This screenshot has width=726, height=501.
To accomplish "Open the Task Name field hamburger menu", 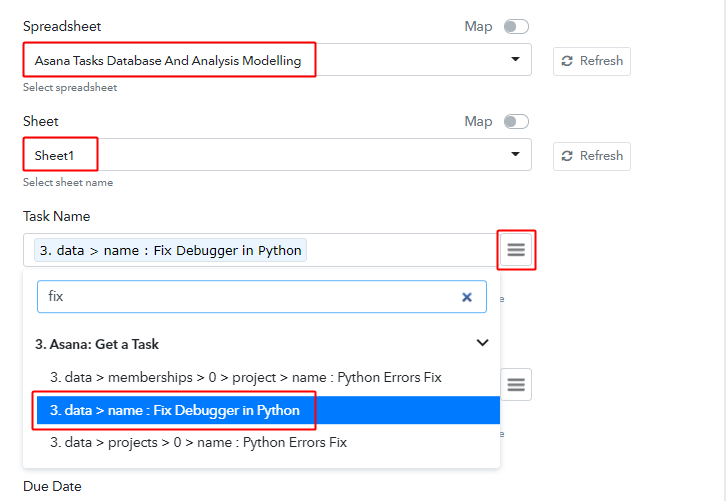I will [516, 250].
